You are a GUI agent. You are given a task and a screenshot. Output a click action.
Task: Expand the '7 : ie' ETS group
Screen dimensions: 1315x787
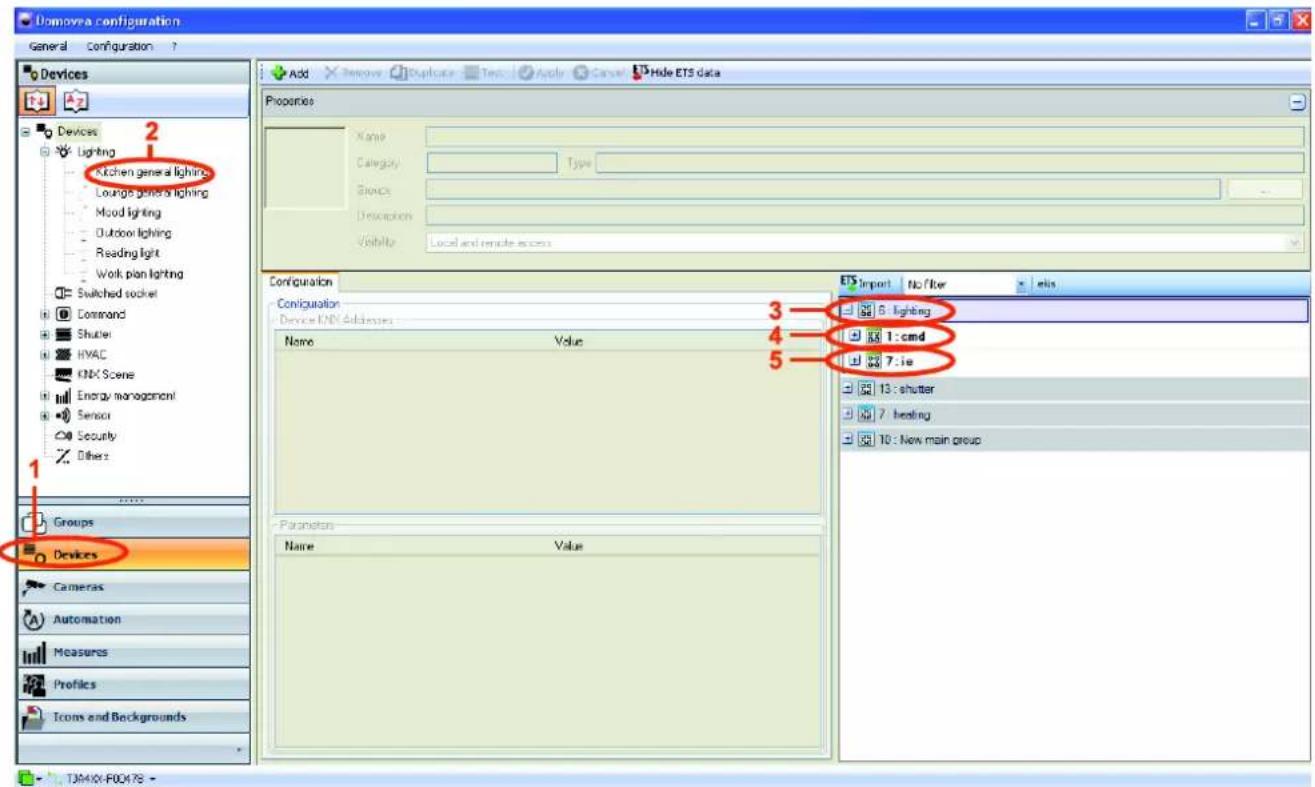[855, 361]
